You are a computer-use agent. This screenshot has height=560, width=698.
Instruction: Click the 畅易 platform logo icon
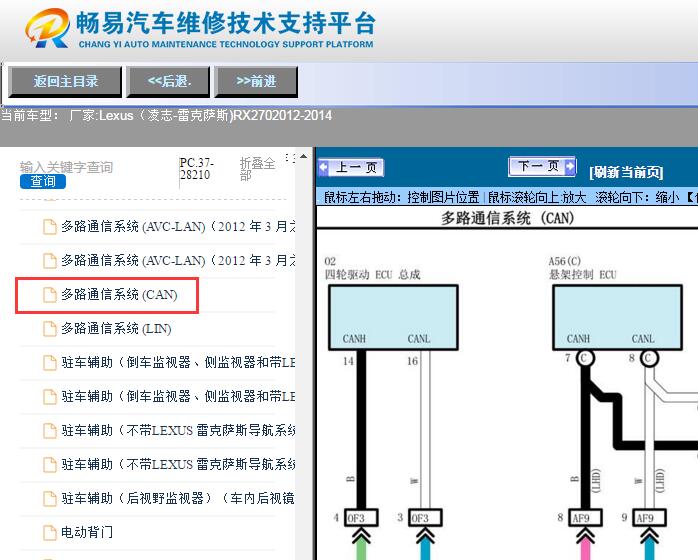(x=47, y=28)
